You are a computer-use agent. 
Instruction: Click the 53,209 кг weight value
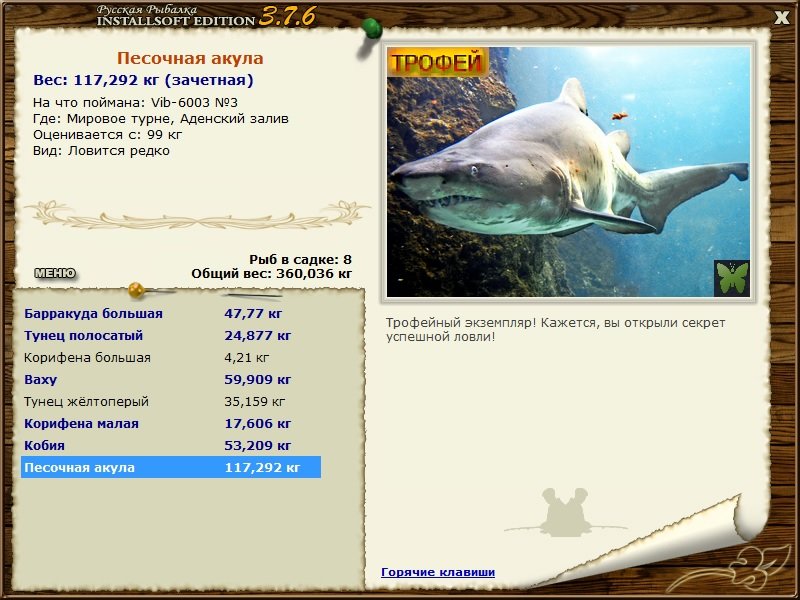(258, 445)
